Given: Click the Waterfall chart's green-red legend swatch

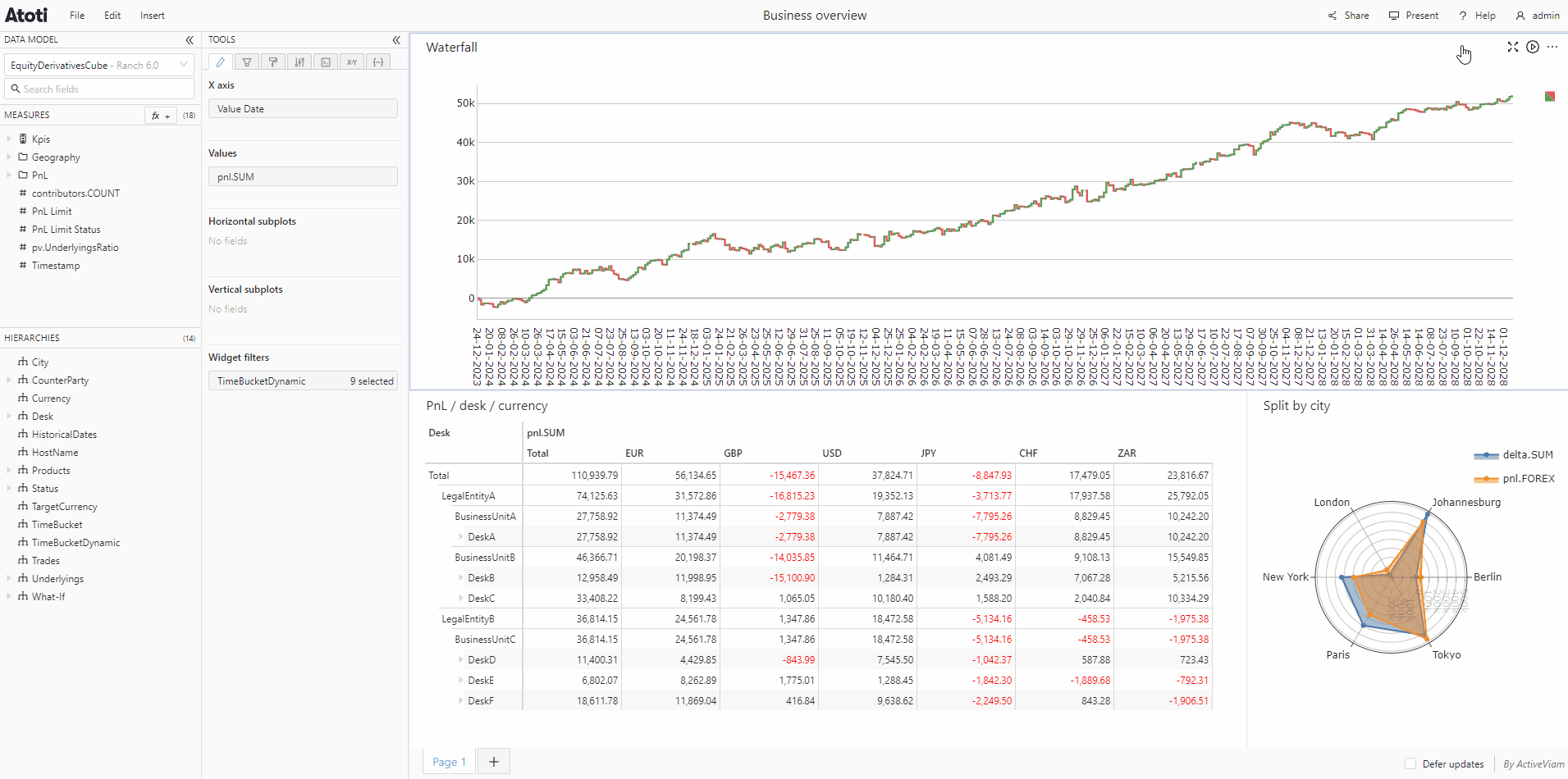Looking at the screenshot, I should [1550, 97].
